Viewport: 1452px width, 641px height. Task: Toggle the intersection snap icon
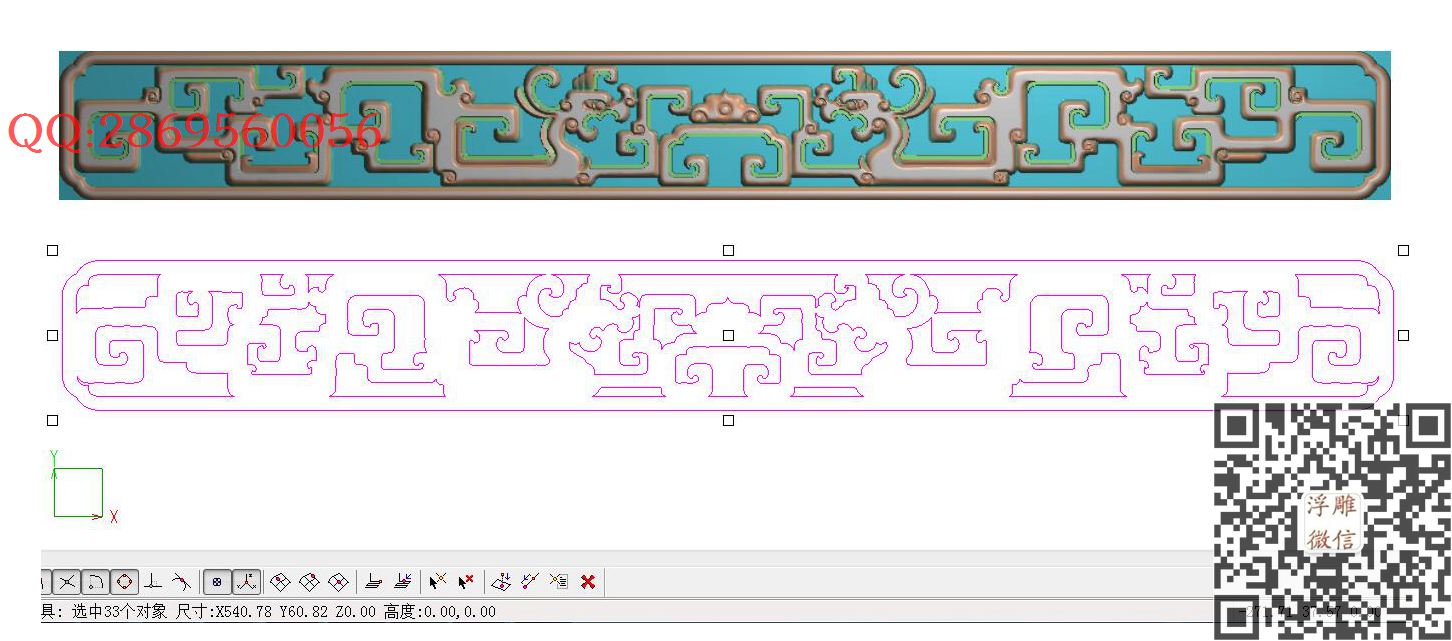tap(66, 581)
